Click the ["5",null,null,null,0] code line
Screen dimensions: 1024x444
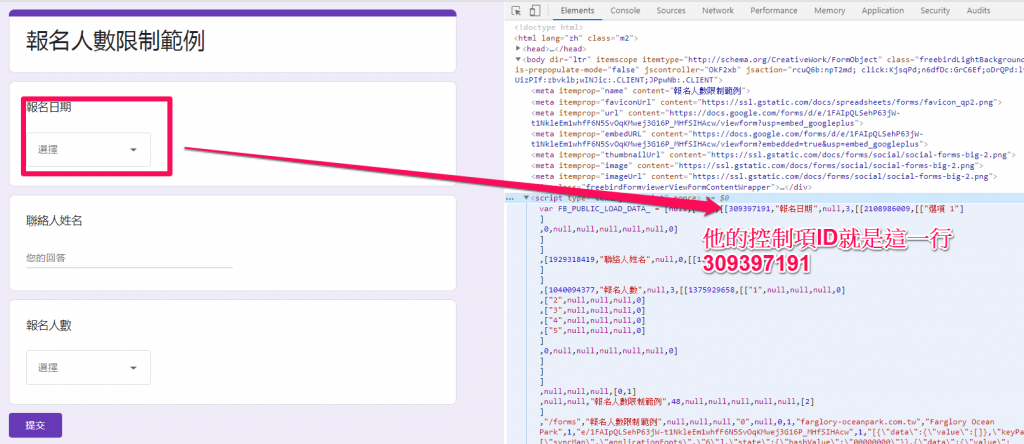point(592,330)
